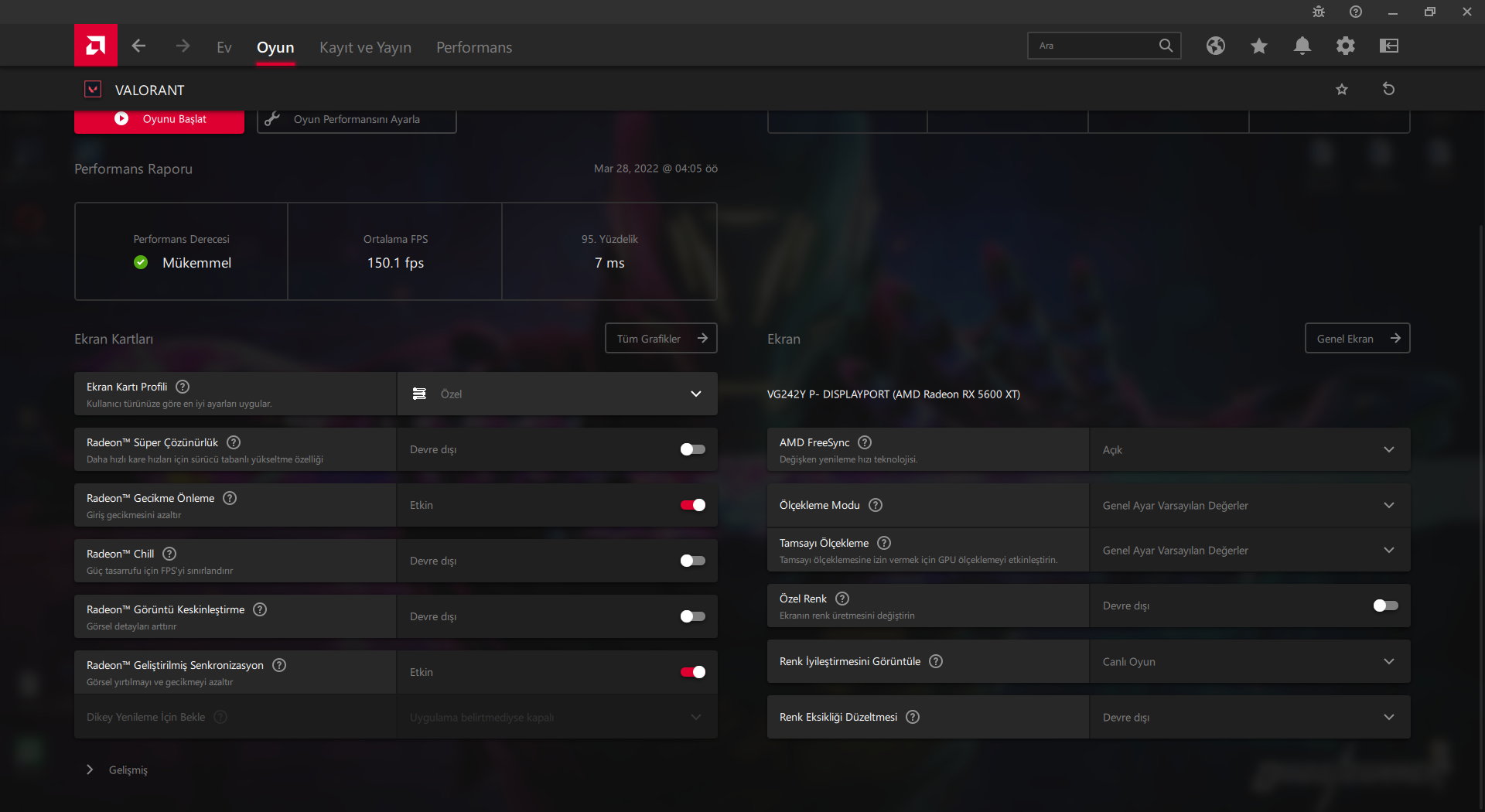Toggle the sidebar panel icon
Image resolution: width=1485 pixels, height=812 pixels.
tap(1389, 46)
